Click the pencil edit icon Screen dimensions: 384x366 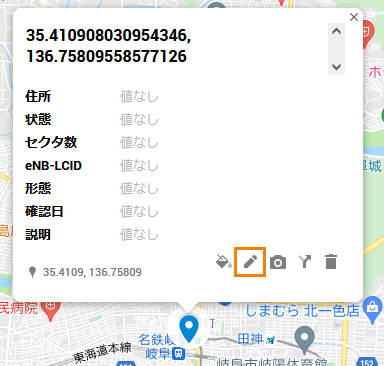[250, 262]
